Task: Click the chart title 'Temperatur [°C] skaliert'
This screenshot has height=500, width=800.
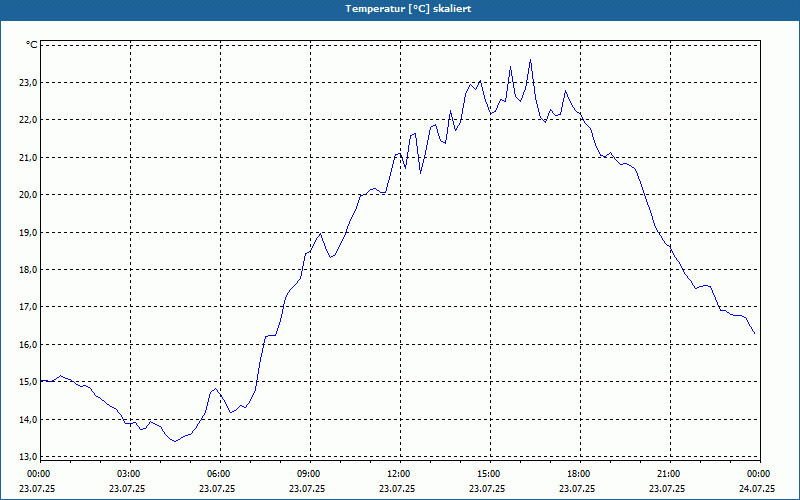Action: [408, 9]
